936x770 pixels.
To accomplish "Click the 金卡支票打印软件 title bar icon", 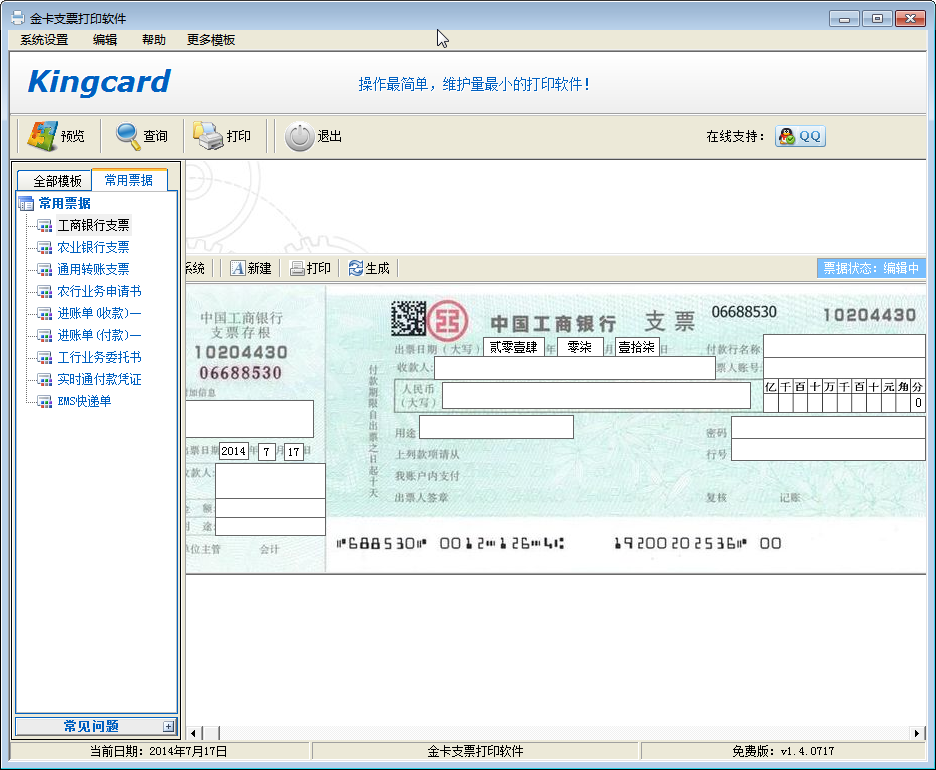I will tap(18, 18).
